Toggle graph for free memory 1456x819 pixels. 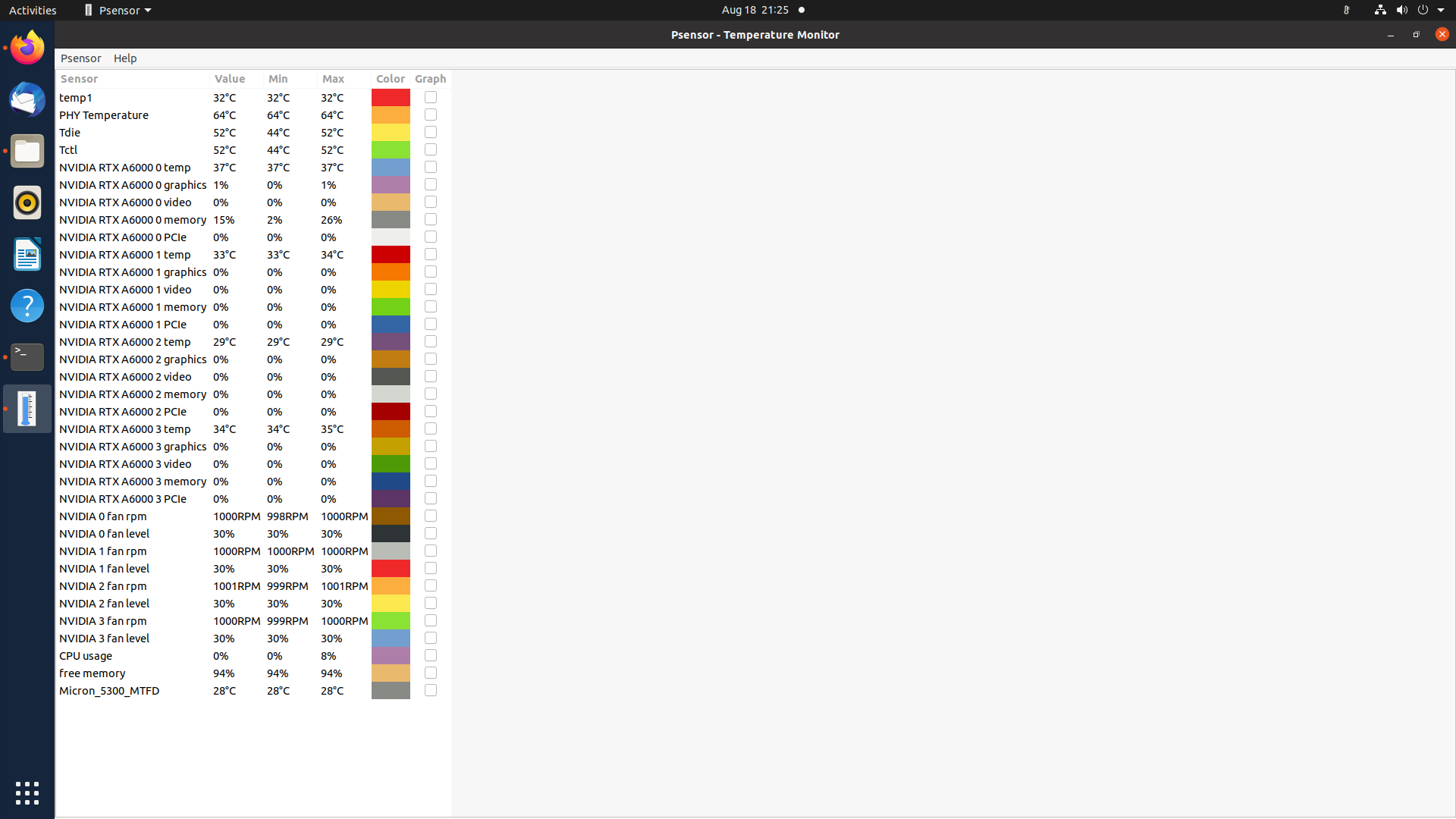(431, 673)
